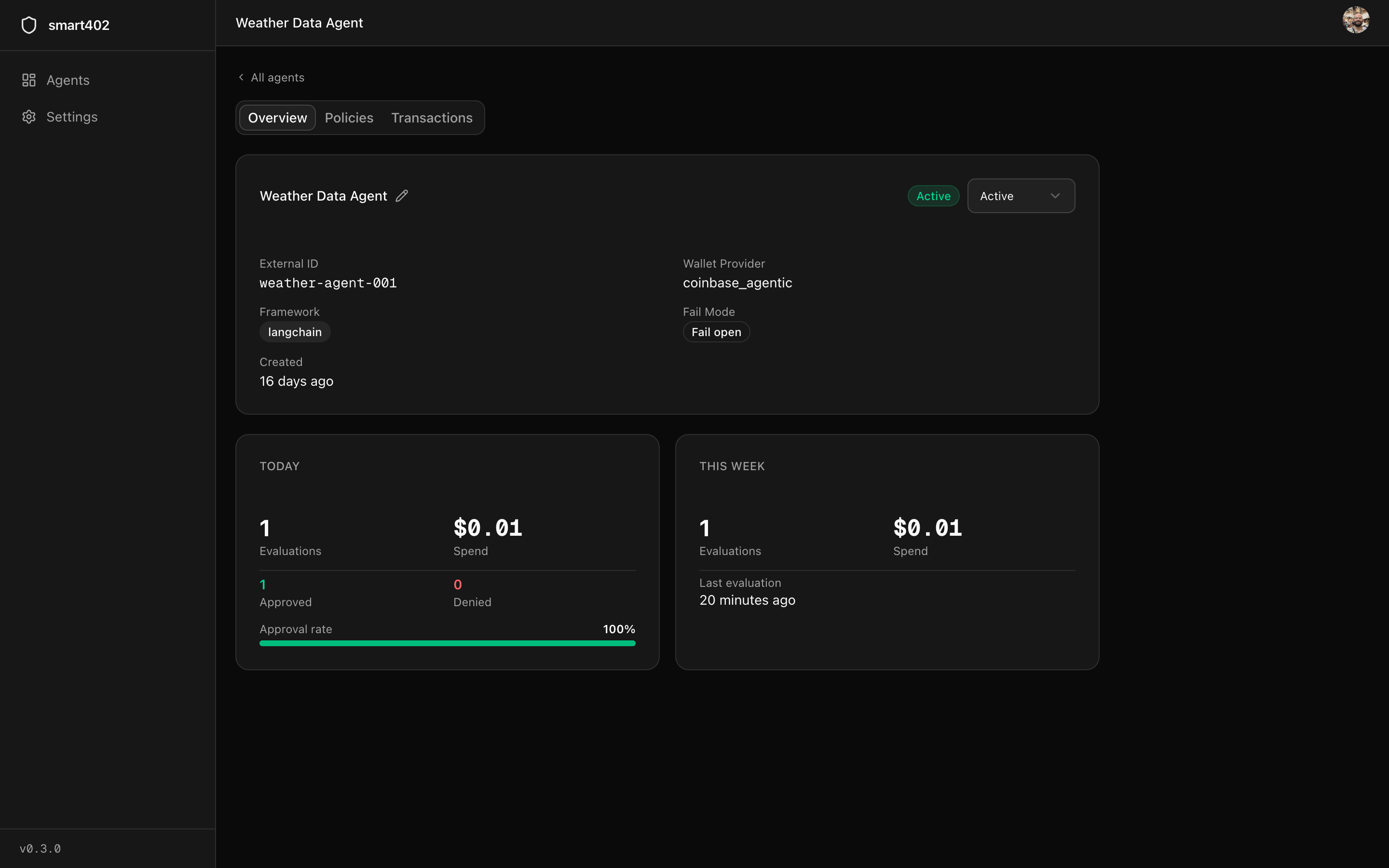Screen dimensions: 1389x868
Task: Click the smart402 shield logo
Action: pos(29,25)
